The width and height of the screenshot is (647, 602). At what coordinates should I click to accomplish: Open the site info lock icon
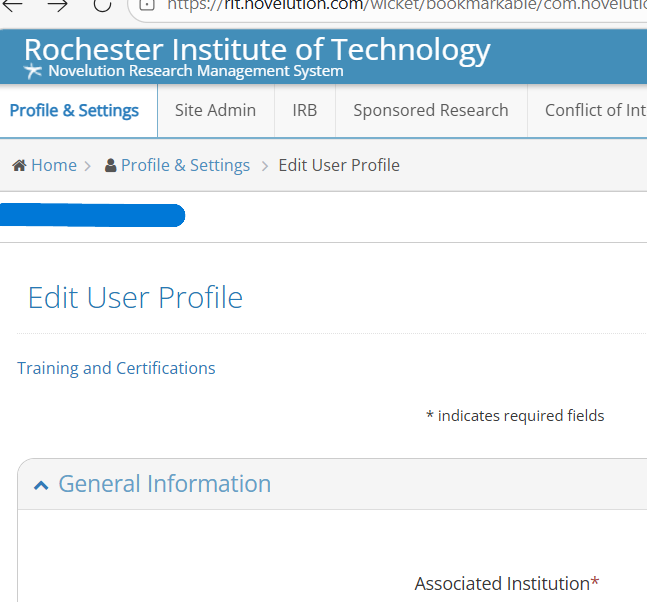tap(146, 5)
